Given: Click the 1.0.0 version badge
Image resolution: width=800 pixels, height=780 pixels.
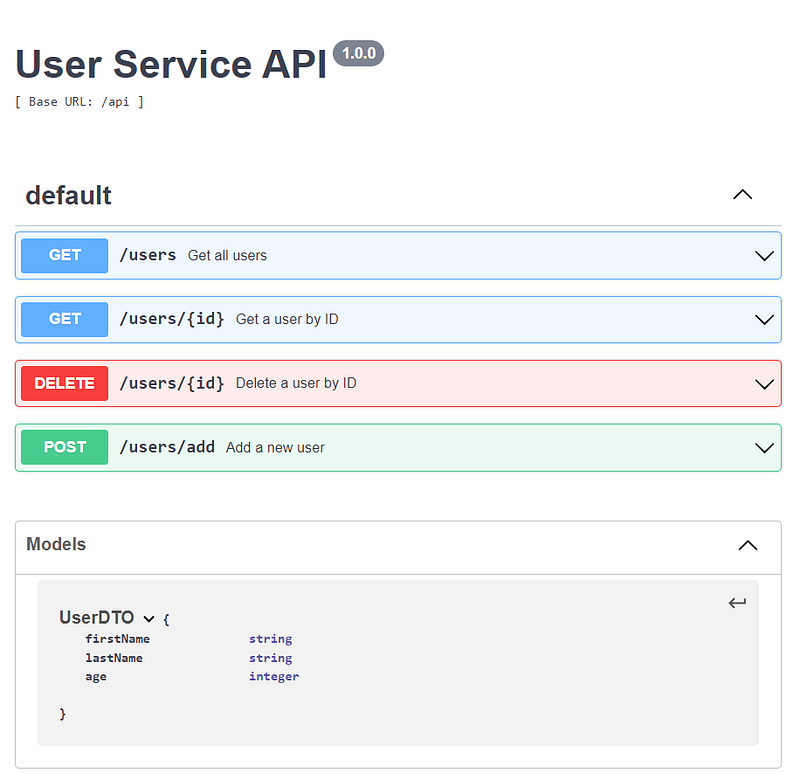Looking at the screenshot, I should (x=358, y=53).
